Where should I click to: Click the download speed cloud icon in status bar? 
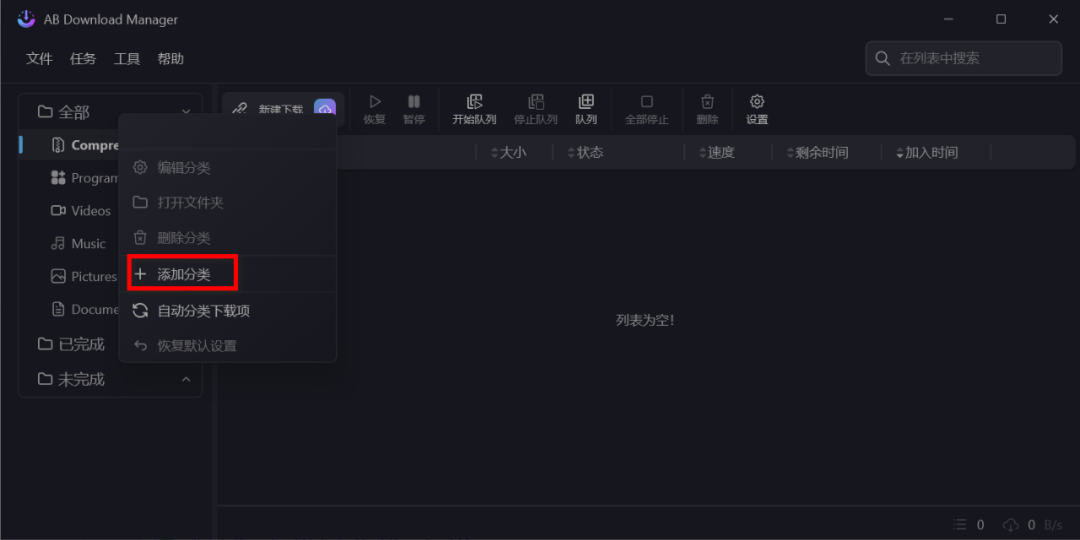click(1010, 525)
